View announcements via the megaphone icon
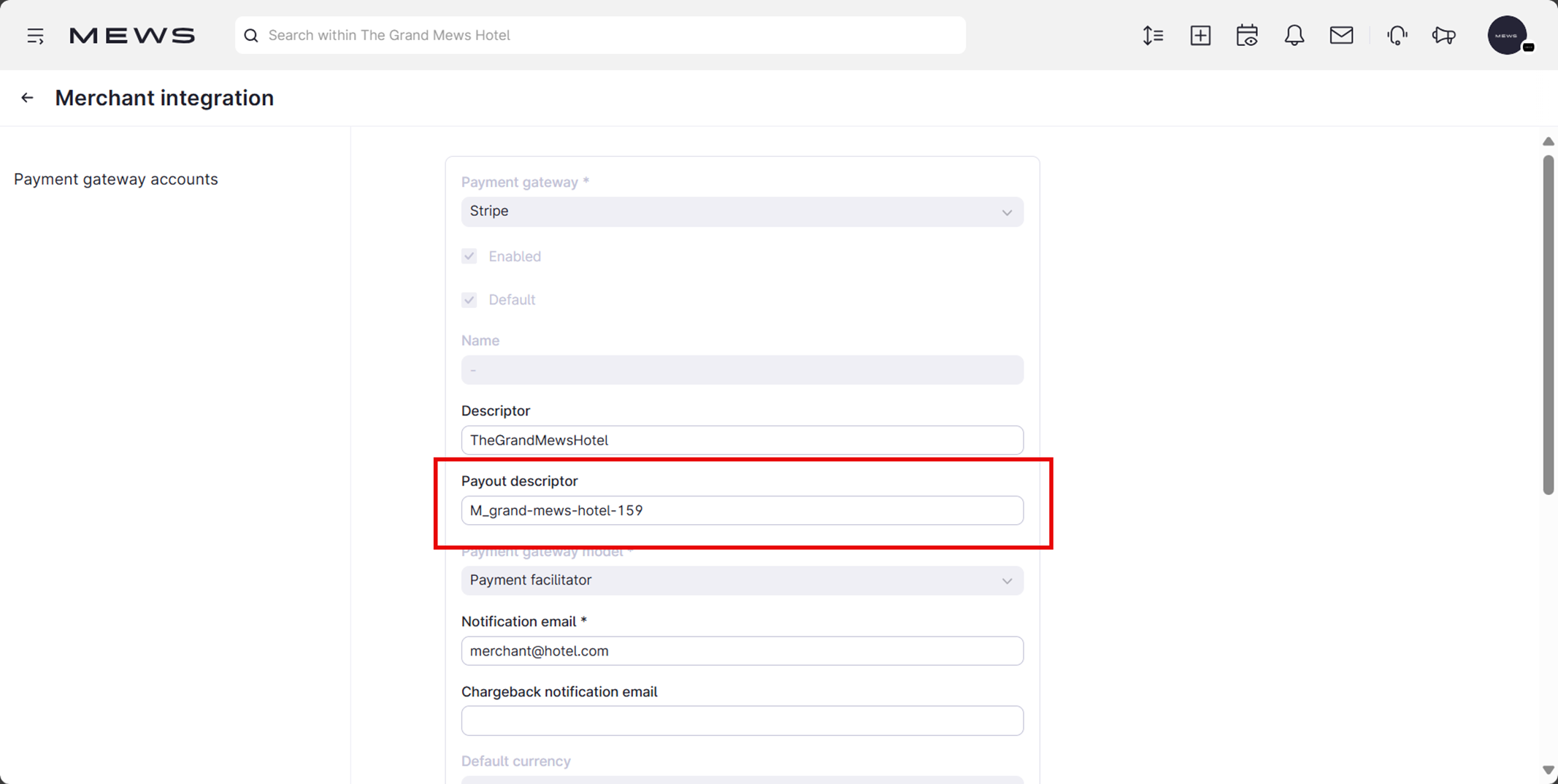1558x784 pixels. [1445, 35]
